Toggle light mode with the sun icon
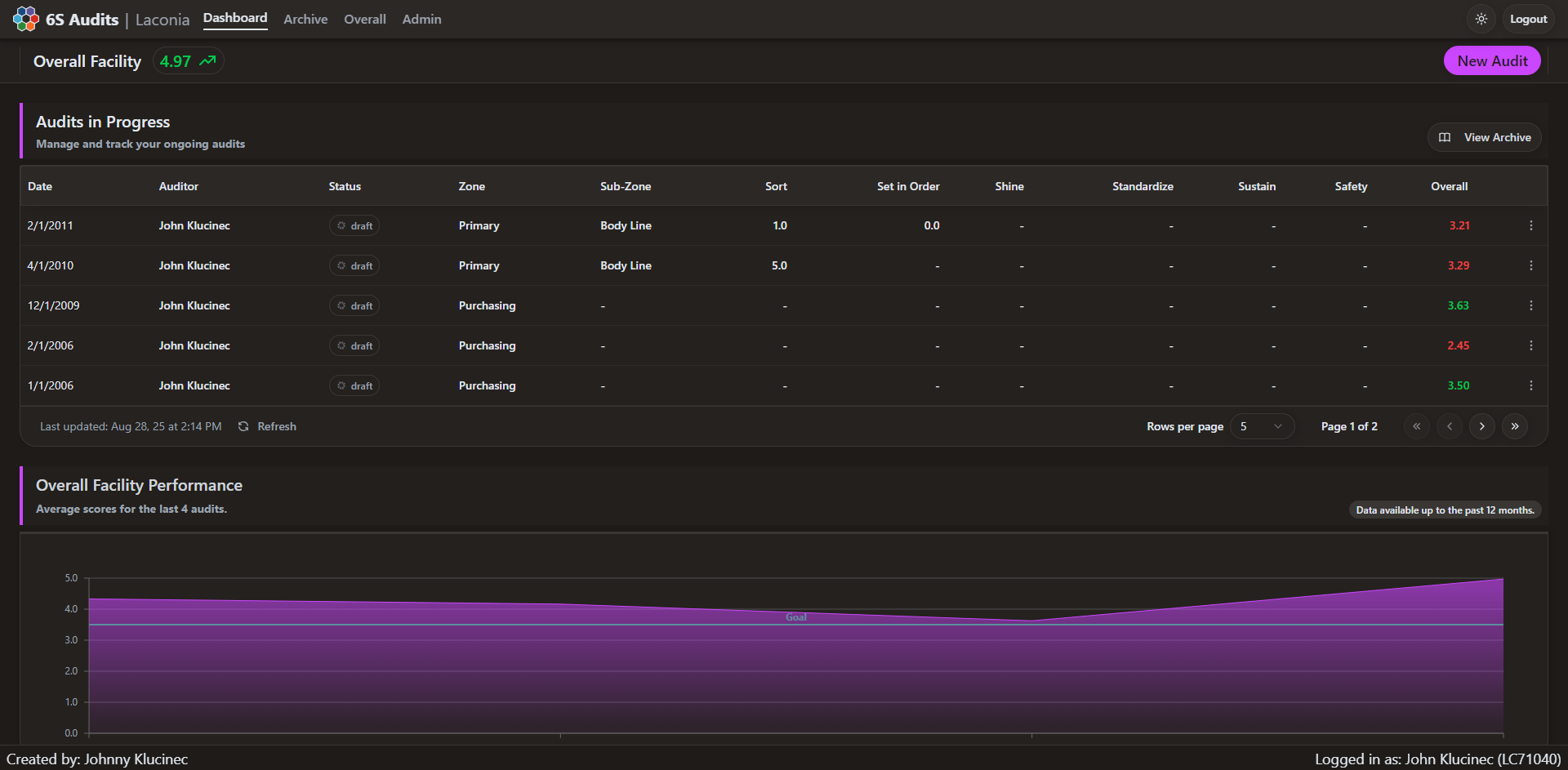Screen dimensions: 1568x770 click(1481, 19)
